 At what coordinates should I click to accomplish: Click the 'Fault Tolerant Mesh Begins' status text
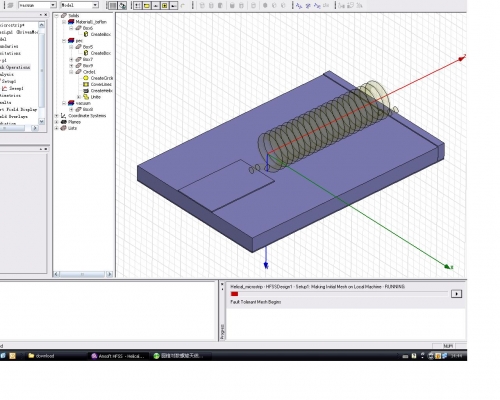pos(256,302)
